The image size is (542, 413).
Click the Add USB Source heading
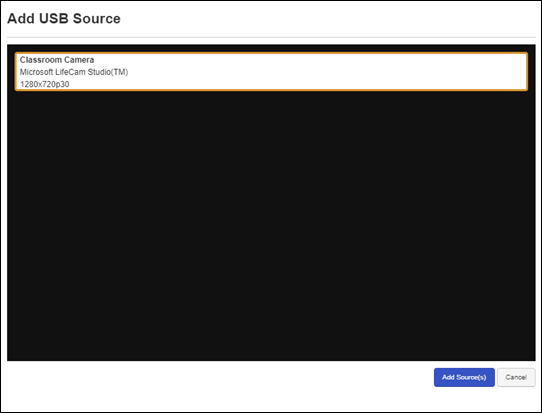[64, 19]
